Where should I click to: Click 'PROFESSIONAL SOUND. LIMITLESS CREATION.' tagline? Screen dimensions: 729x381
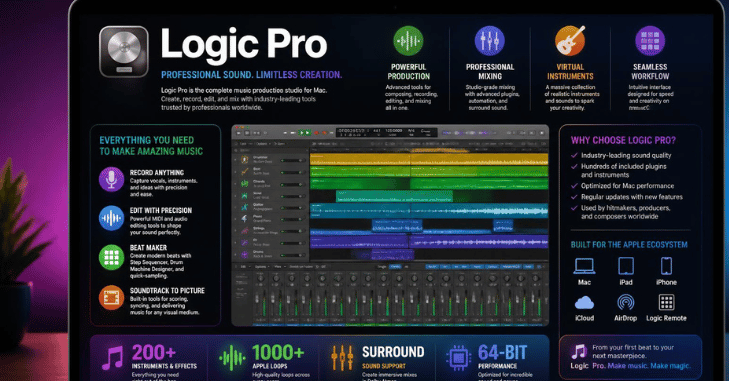click(251, 75)
